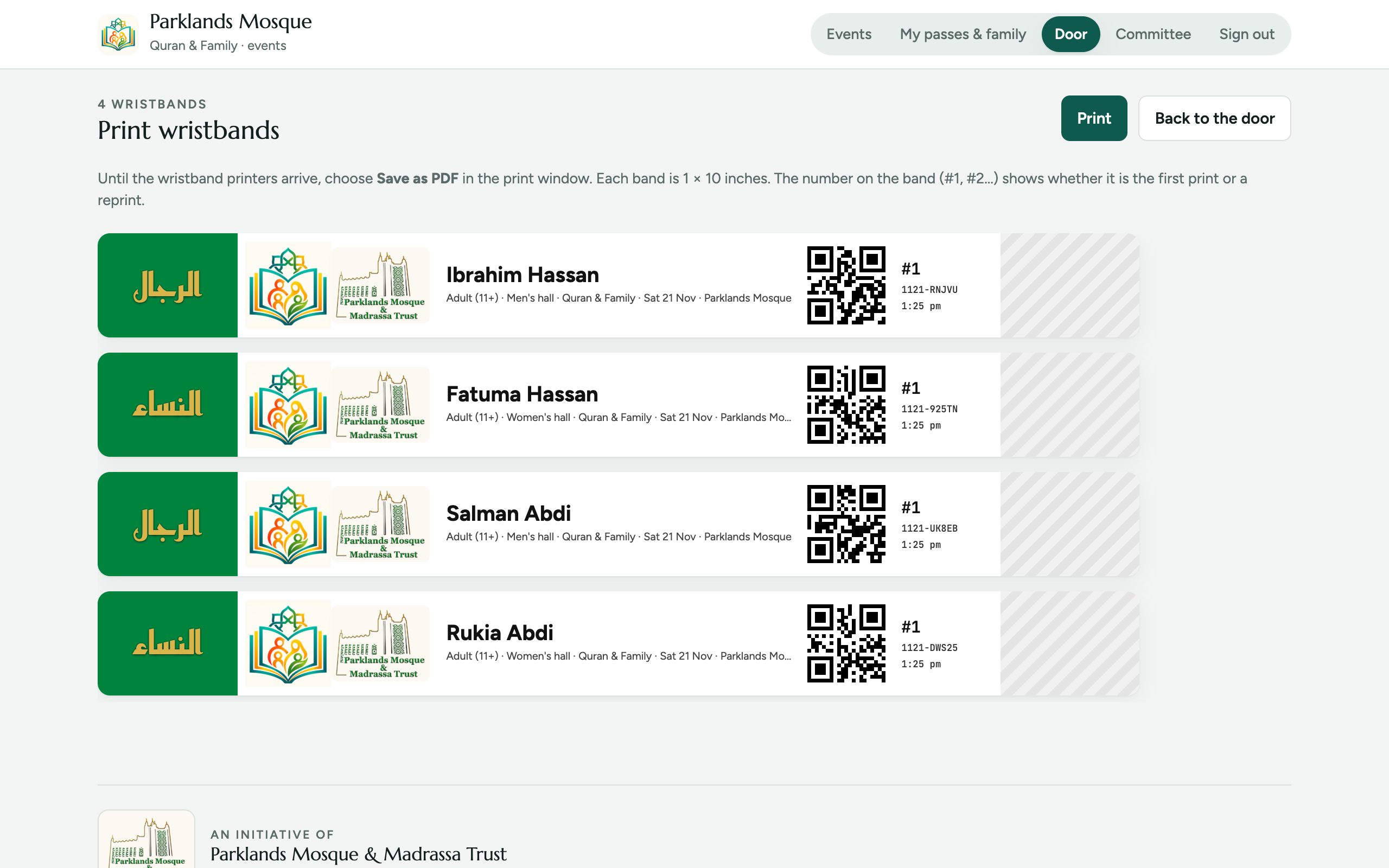Click the green Arabic label on Rukia Abdi's band
Viewport: 1389px width, 868px height.
pyautogui.click(x=168, y=643)
